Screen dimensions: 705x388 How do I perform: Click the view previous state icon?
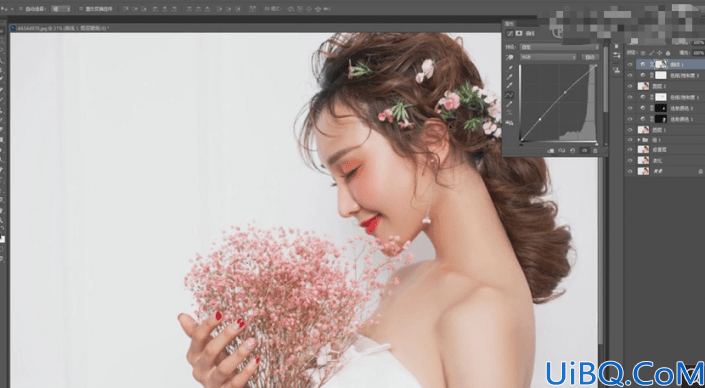click(562, 151)
